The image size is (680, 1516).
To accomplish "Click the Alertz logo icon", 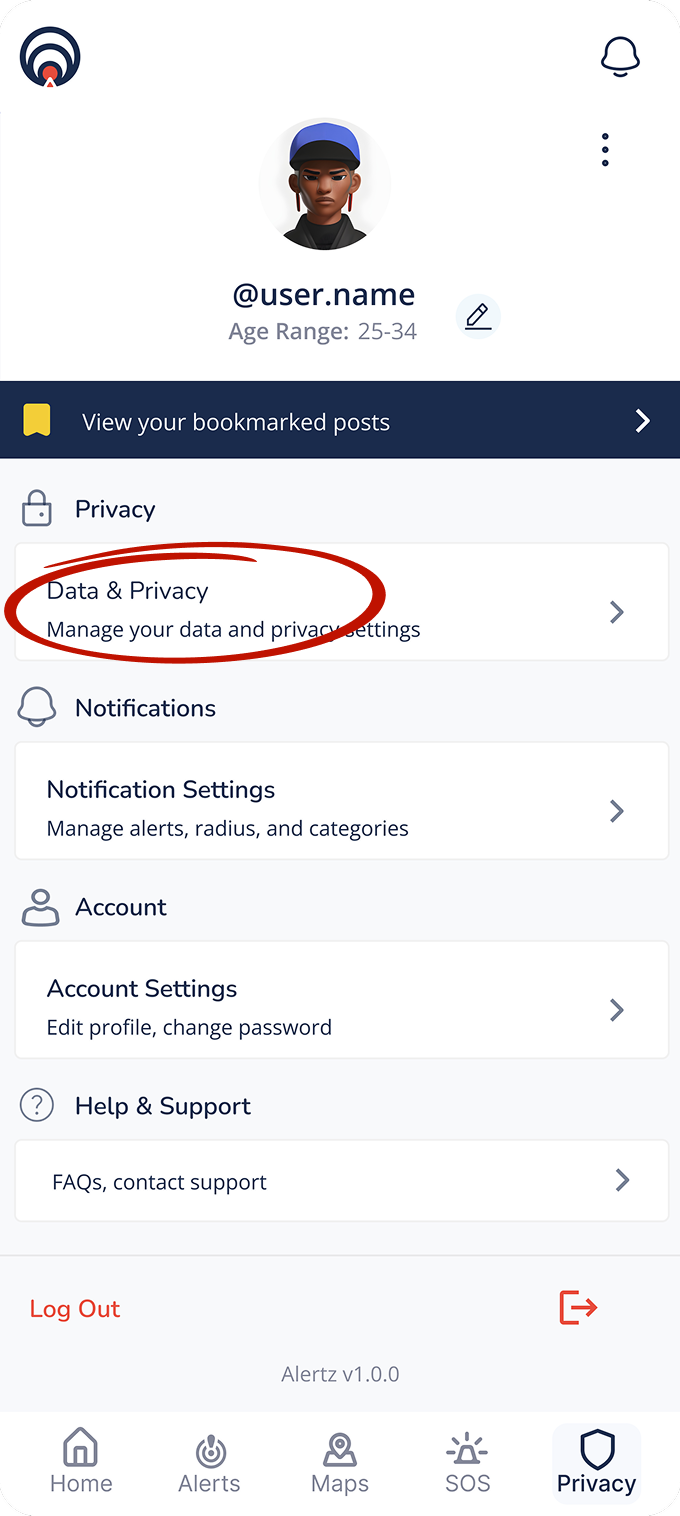I will pos(50,57).
